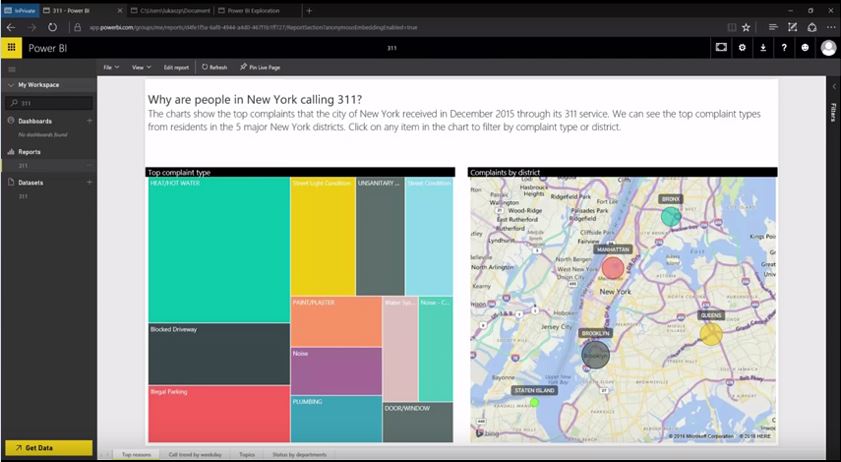Add a new dataset with plus icon

pos(90,182)
